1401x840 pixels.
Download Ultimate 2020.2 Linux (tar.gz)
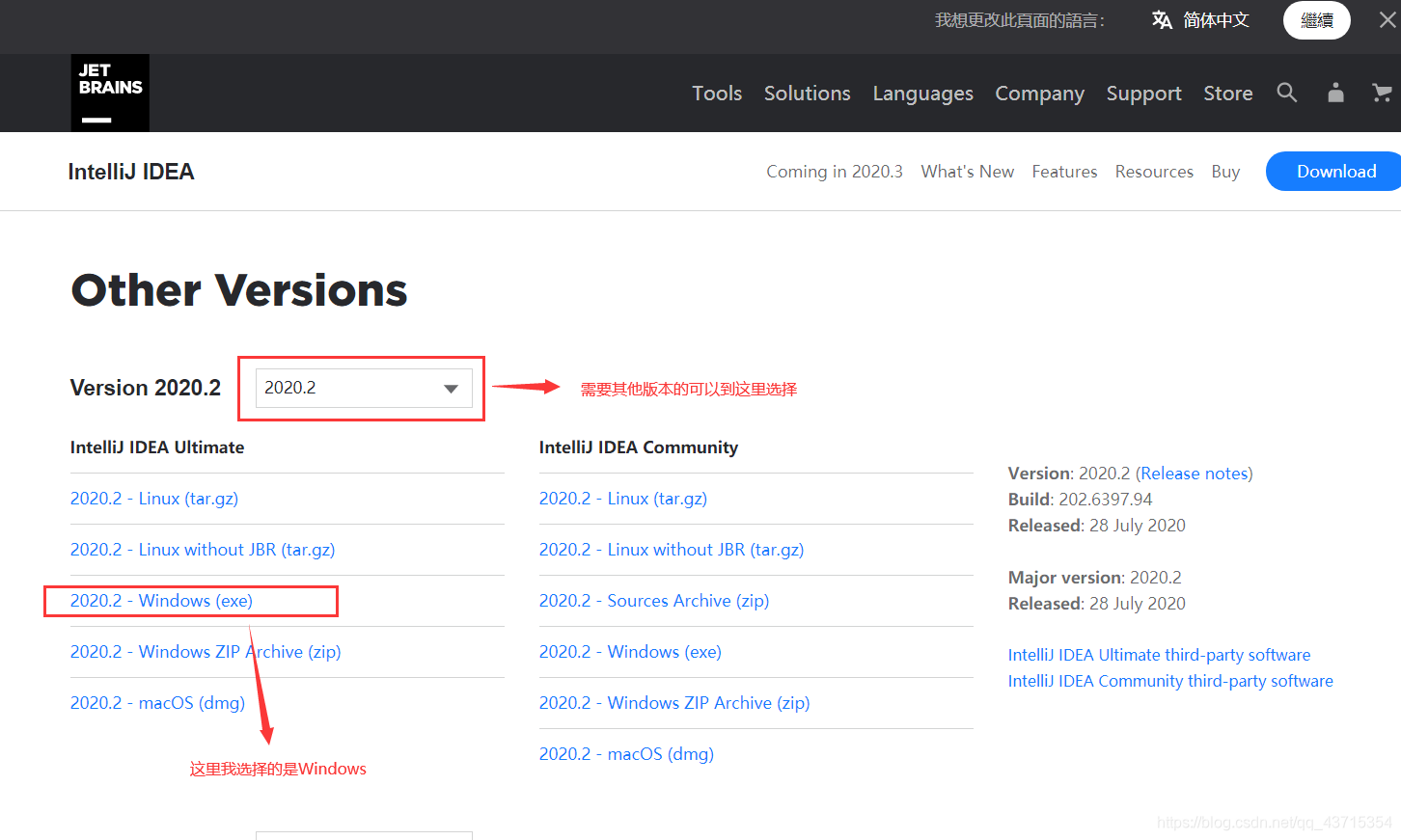click(x=154, y=499)
